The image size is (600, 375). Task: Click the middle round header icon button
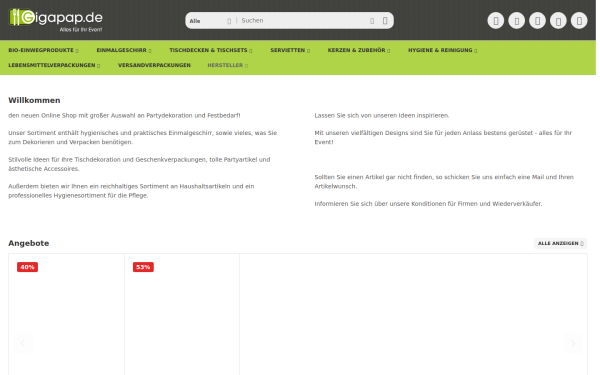(x=537, y=21)
